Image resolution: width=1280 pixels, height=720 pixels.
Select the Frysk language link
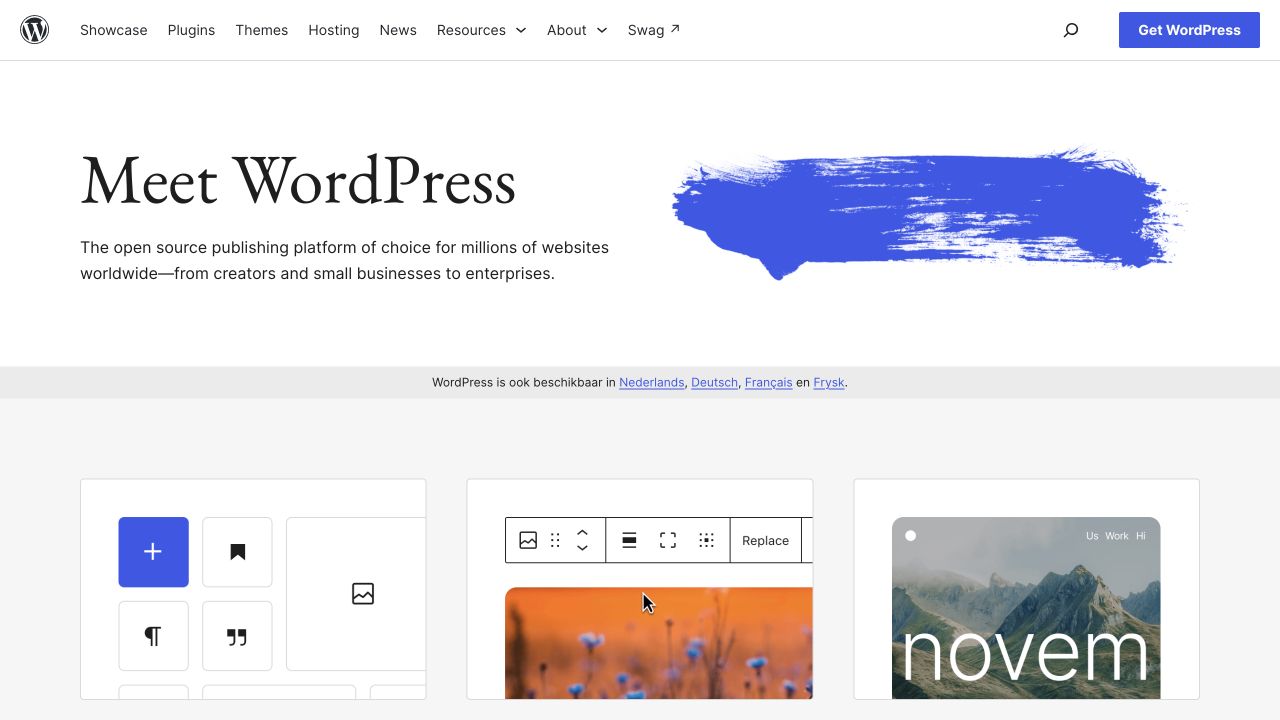point(829,382)
